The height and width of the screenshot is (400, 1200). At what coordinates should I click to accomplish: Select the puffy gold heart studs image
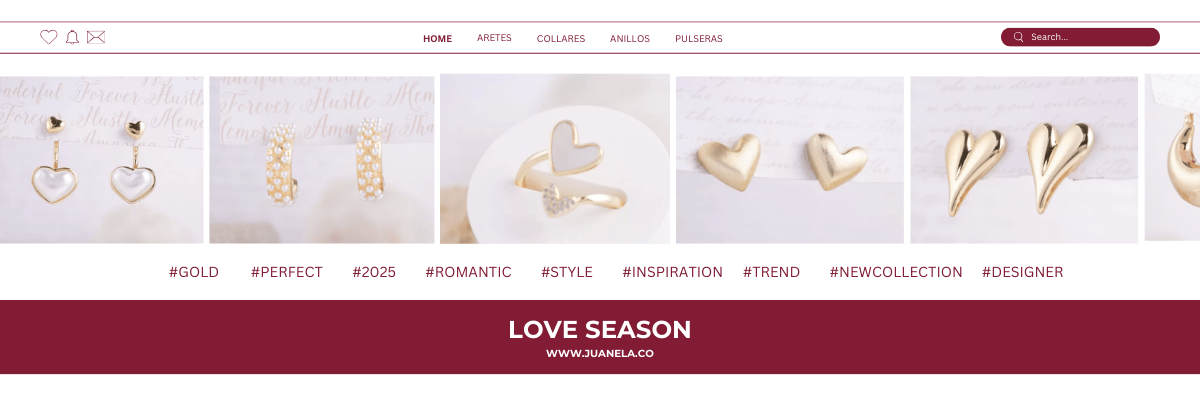(790, 160)
